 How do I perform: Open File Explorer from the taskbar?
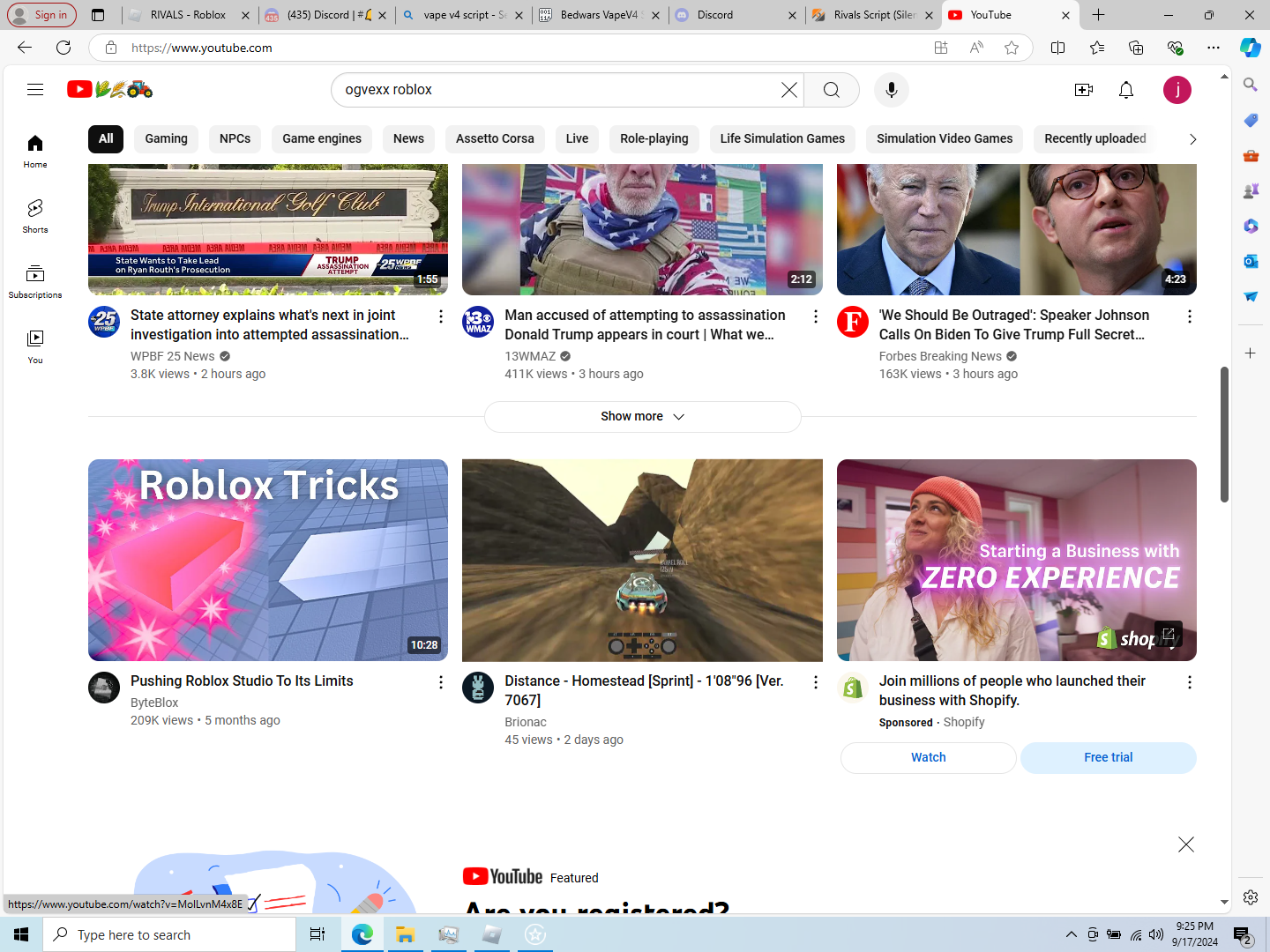click(405, 934)
